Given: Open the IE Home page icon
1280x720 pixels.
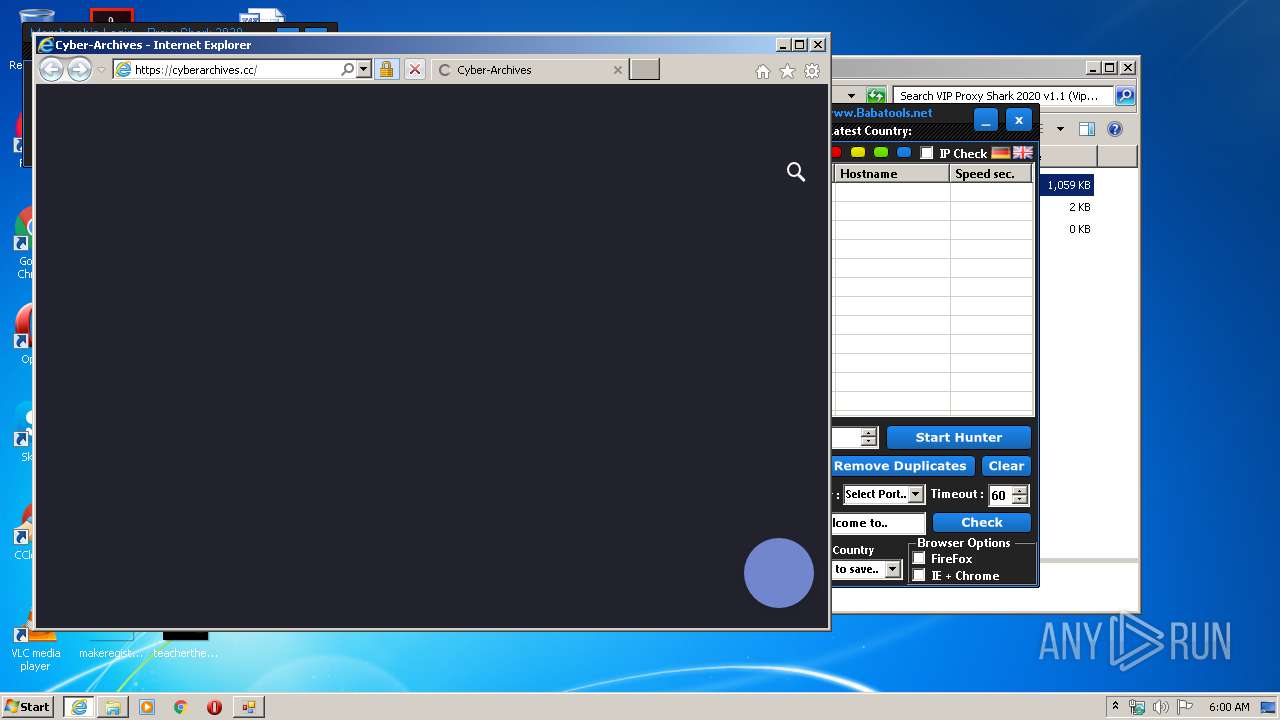Looking at the screenshot, I should coord(763,71).
